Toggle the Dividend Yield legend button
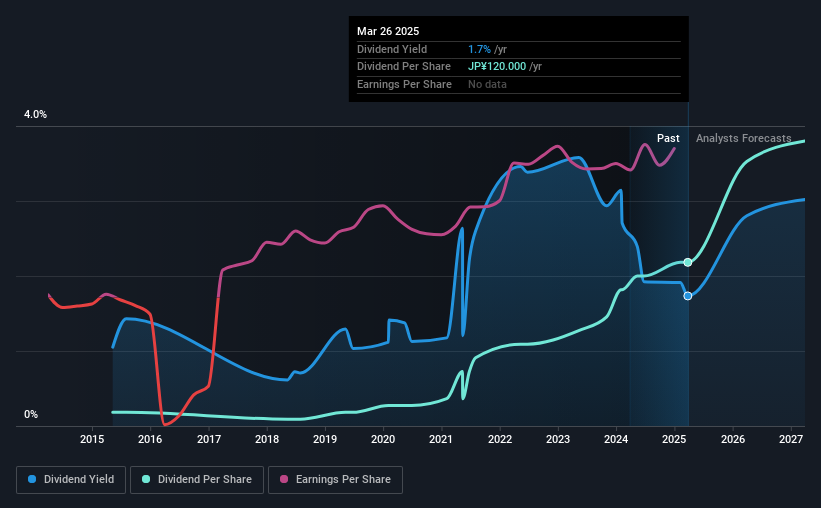Image resolution: width=821 pixels, height=508 pixels. pos(71,480)
